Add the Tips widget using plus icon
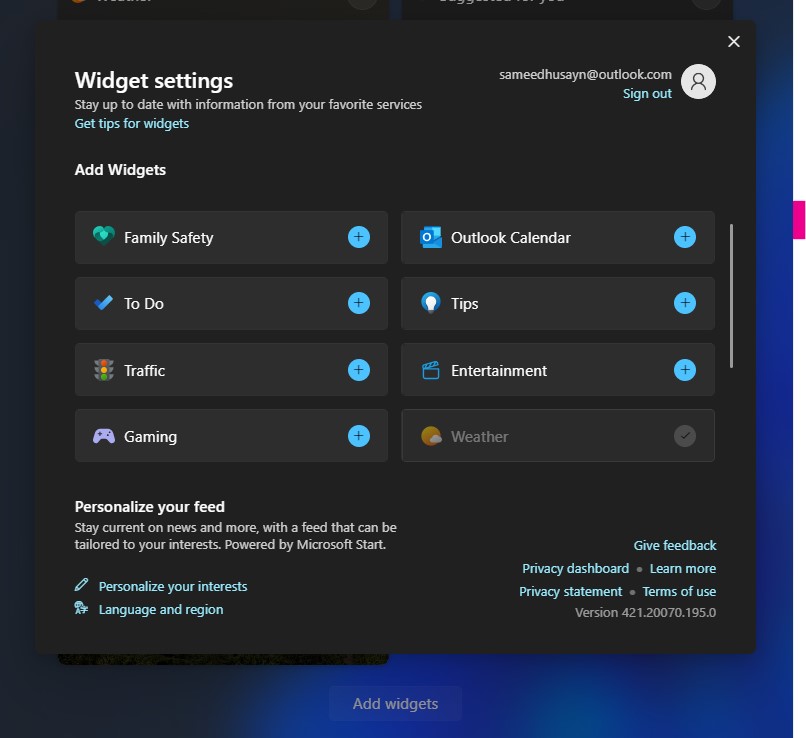The image size is (806, 738). click(685, 303)
